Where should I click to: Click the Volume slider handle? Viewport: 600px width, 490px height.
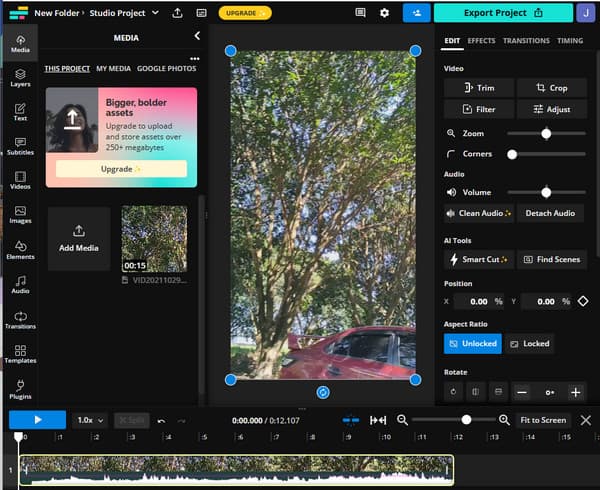point(546,192)
